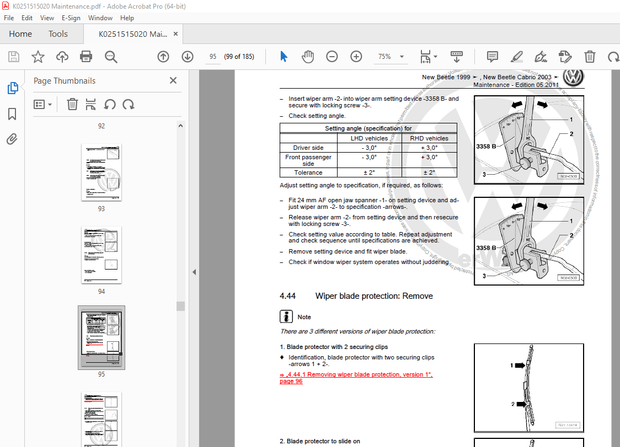620x447 pixels.
Task: Print the document with the printer icon
Action: coord(86,57)
